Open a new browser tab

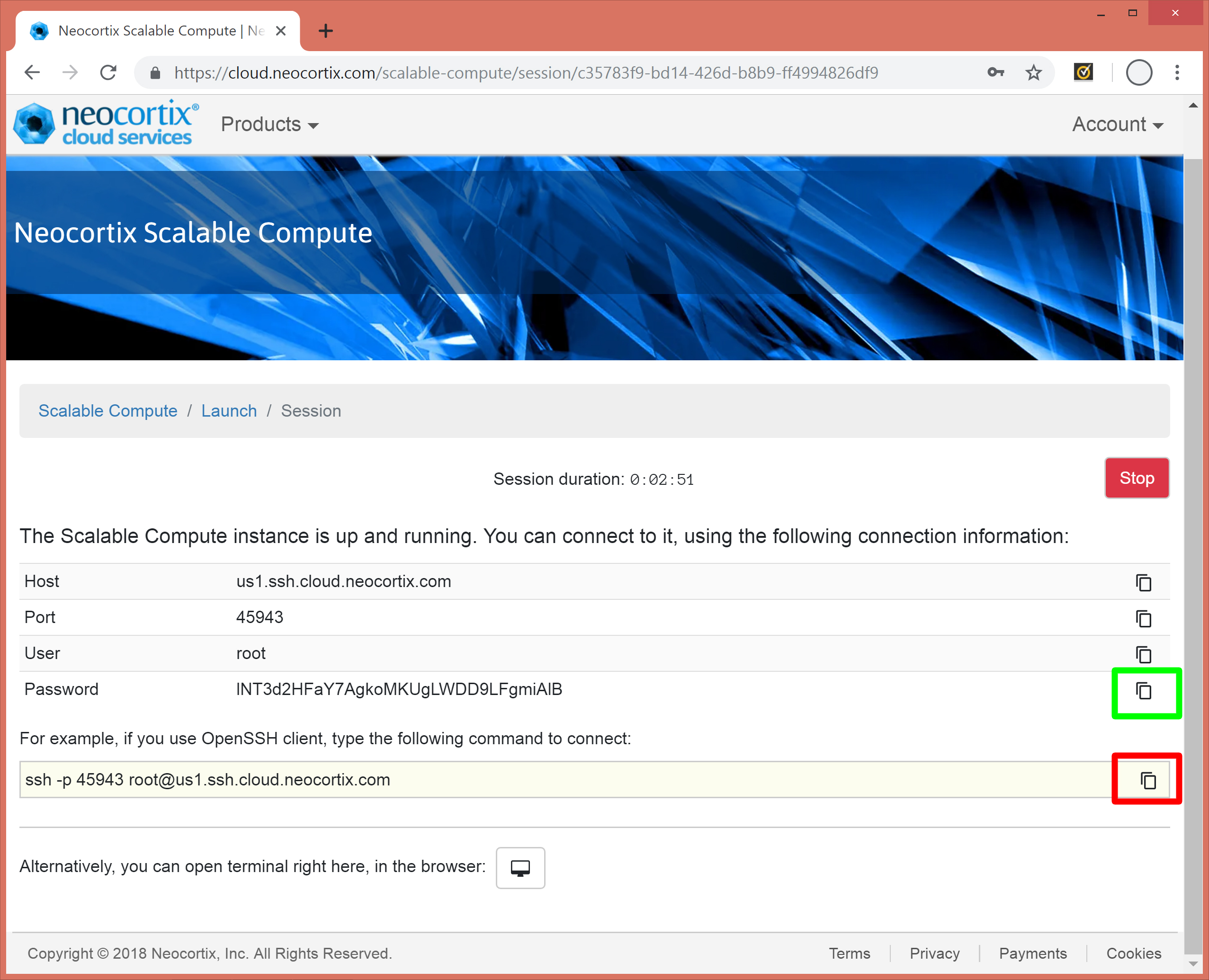[x=326, y=31]
